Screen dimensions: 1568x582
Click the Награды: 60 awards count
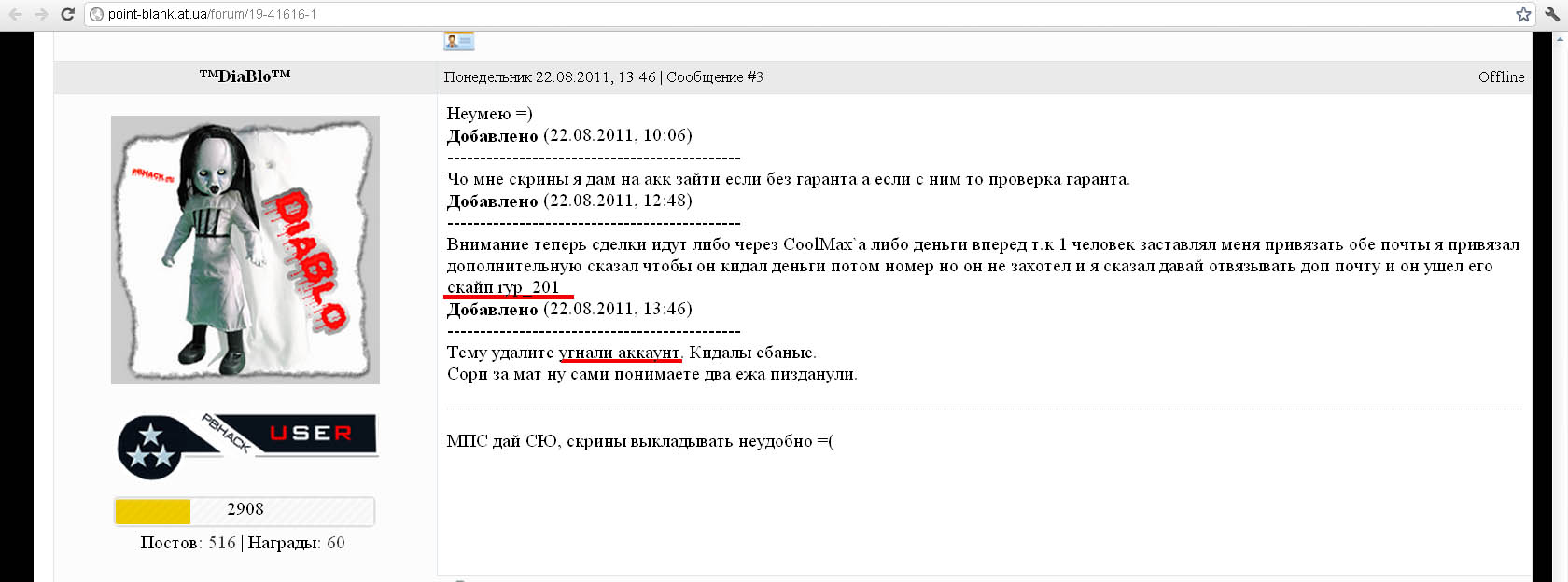coord(296,543)
